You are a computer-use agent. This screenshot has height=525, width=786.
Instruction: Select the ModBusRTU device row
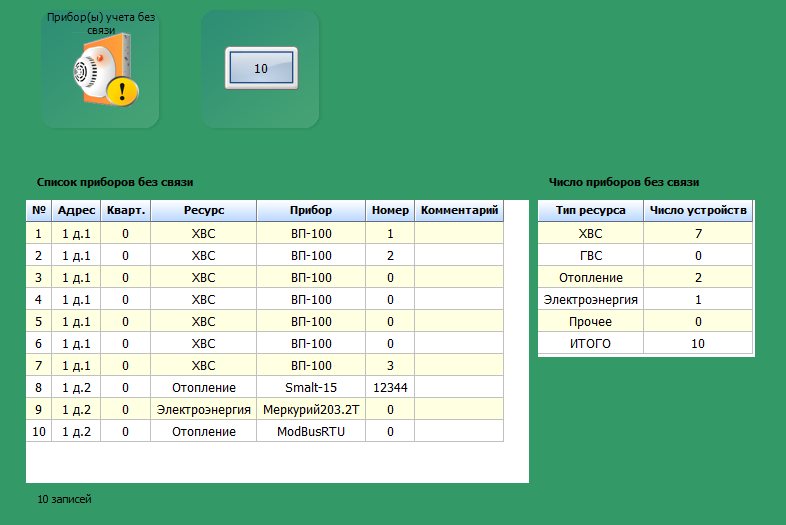pos(311,431)
